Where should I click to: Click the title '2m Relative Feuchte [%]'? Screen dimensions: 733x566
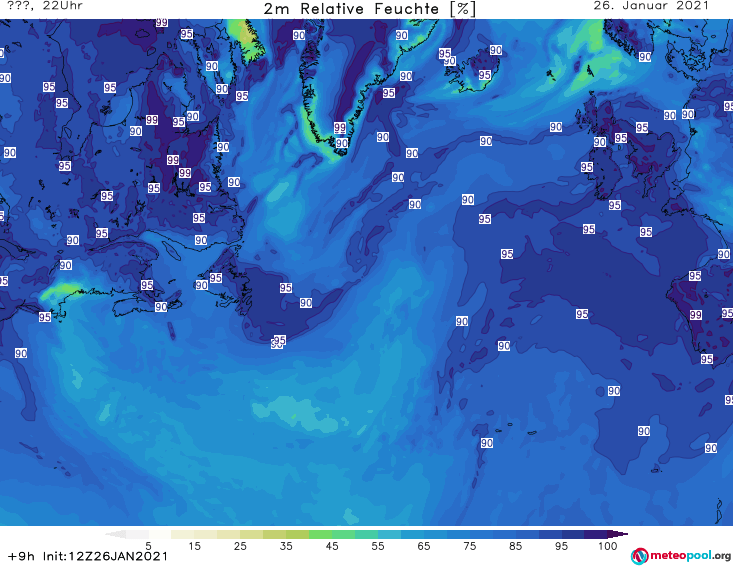369,9
